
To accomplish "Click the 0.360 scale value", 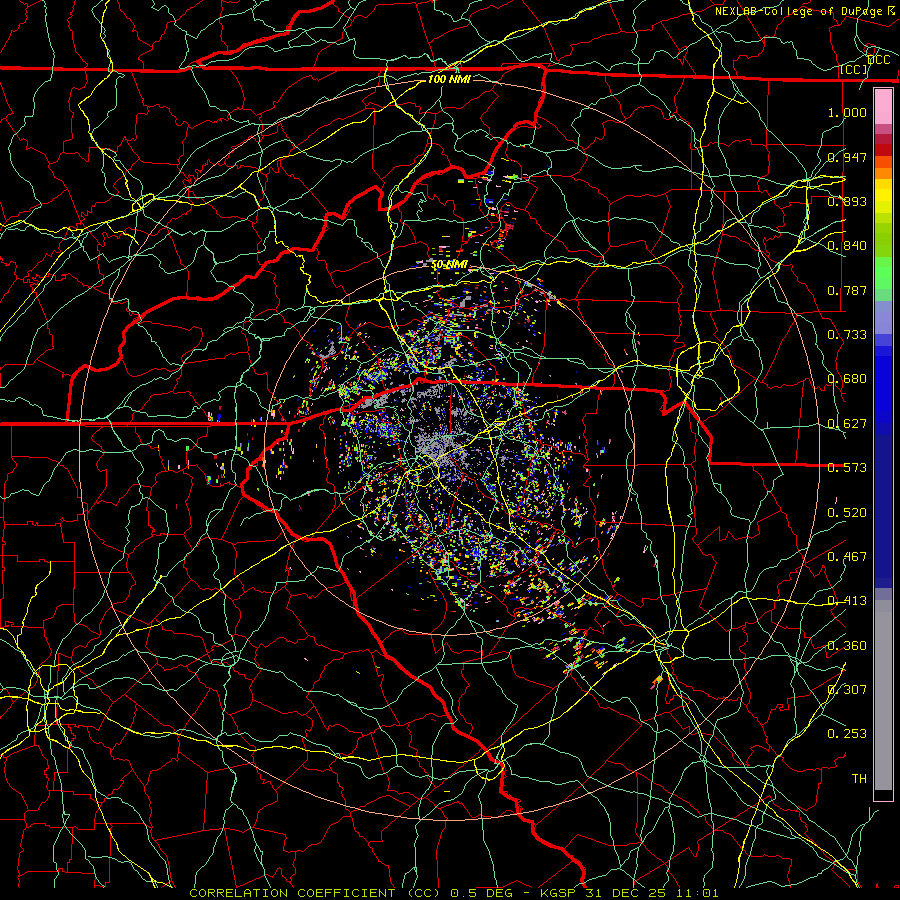I will tap(847, 646).
